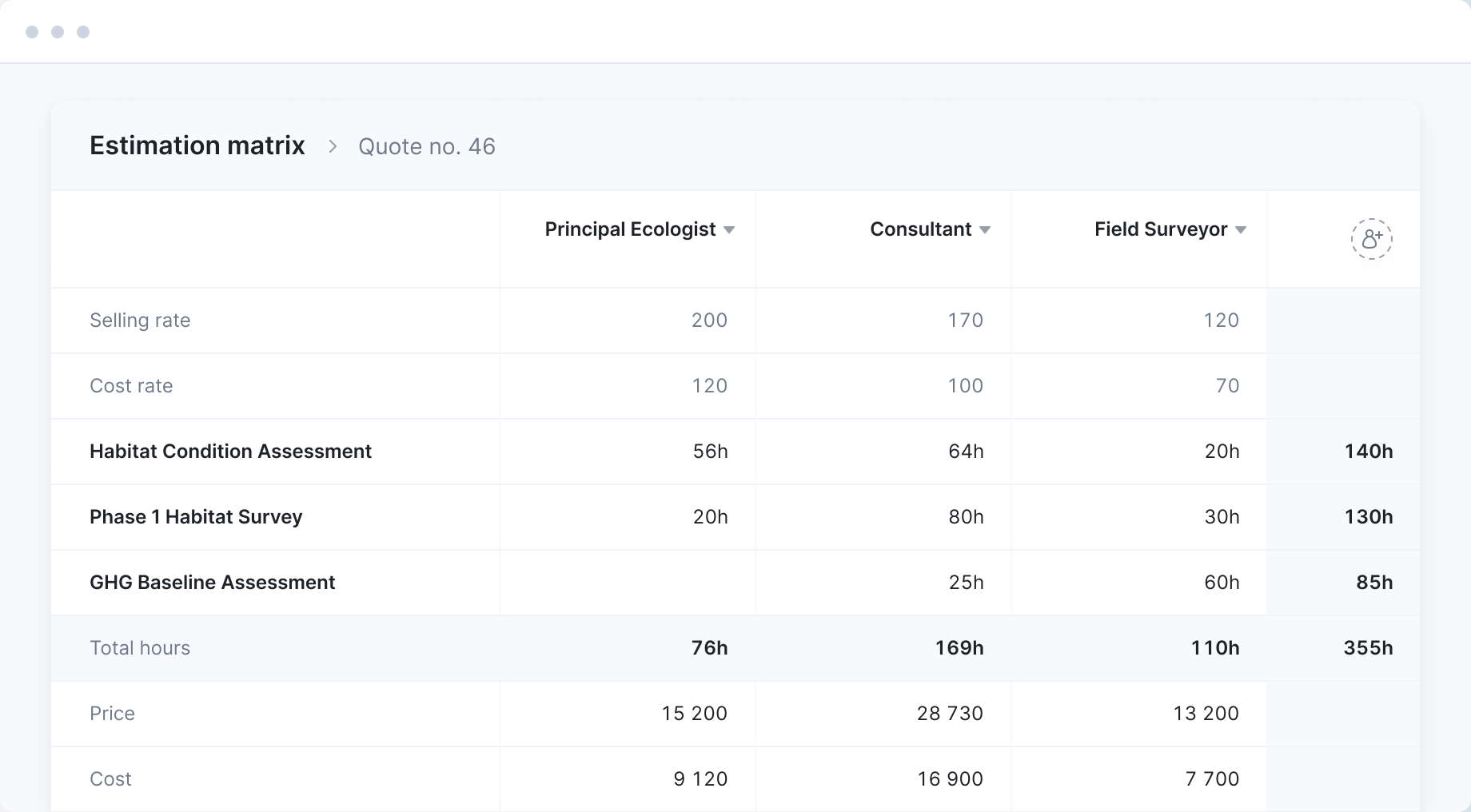
Task: Click the add team member icon
Action: coord(1371,239)
